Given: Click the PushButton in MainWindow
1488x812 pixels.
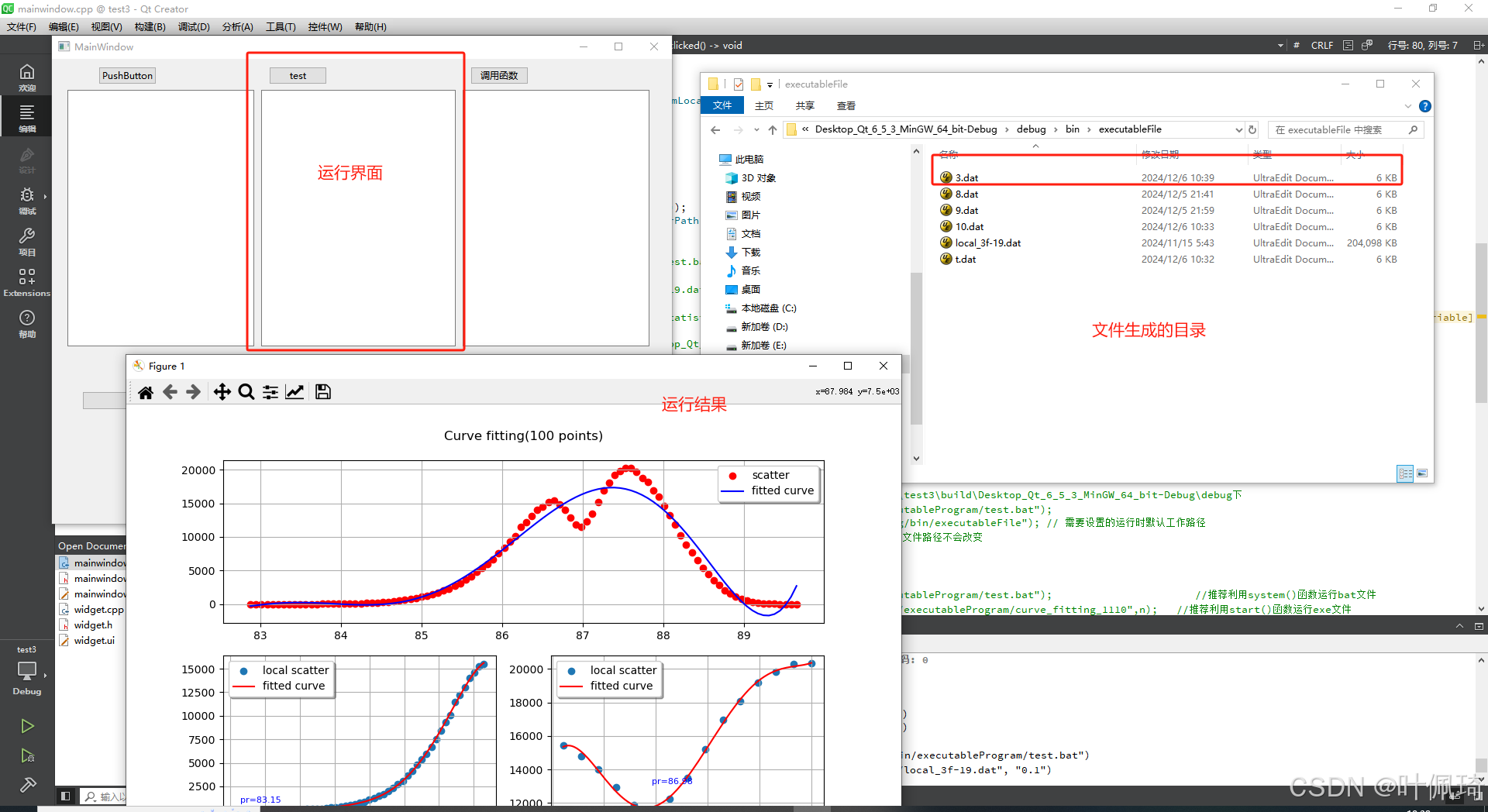Looking at the screenshot, I should point(126,75).
